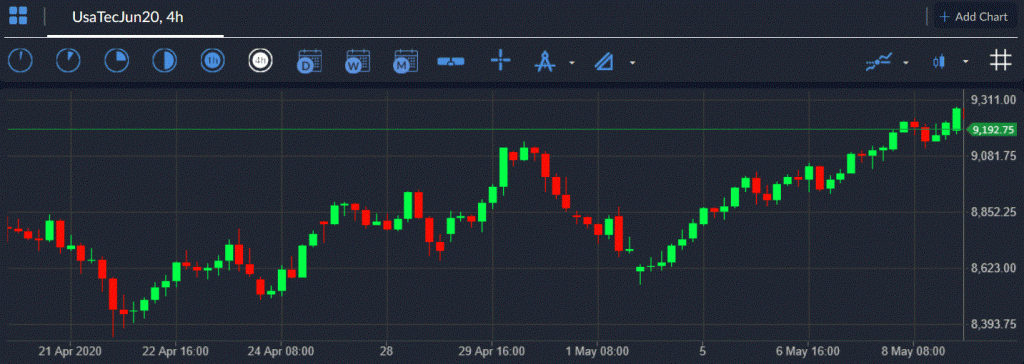Select the compass drawing tools icon
Image resolution: width=1024 pixels, height=364 pixels.
click(x=544, y=61)
